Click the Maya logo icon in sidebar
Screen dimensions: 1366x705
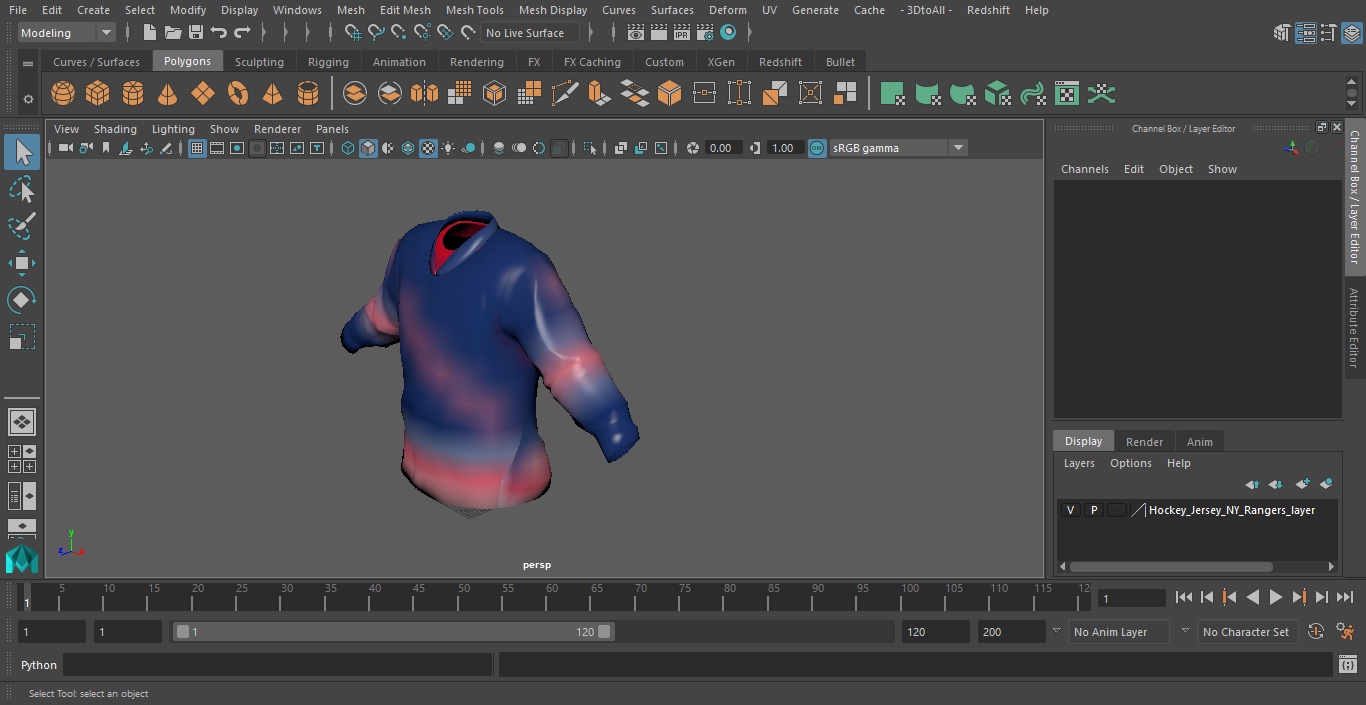tap(21, 557)
